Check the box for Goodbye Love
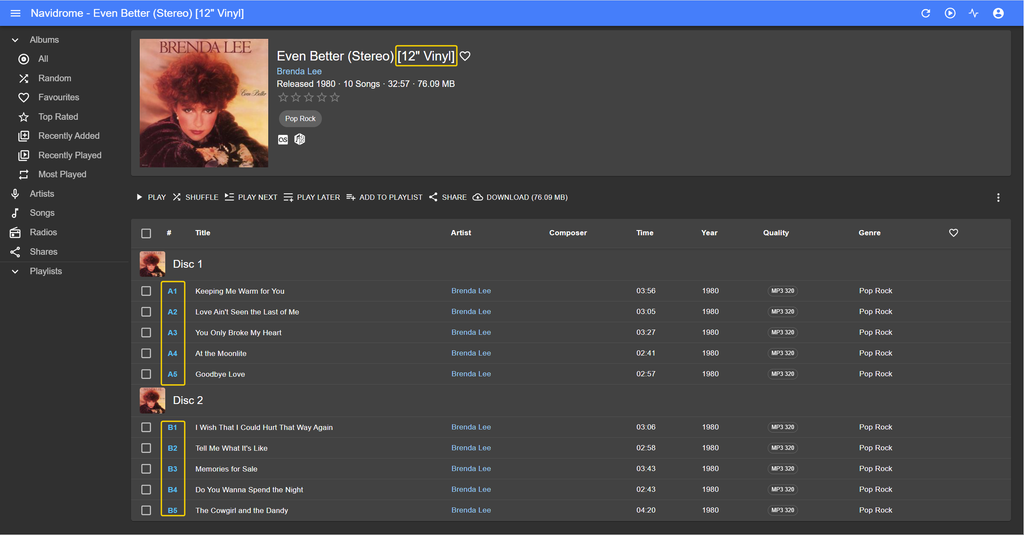This screenshot has height=535, width=1024. [x=146, y=374]
